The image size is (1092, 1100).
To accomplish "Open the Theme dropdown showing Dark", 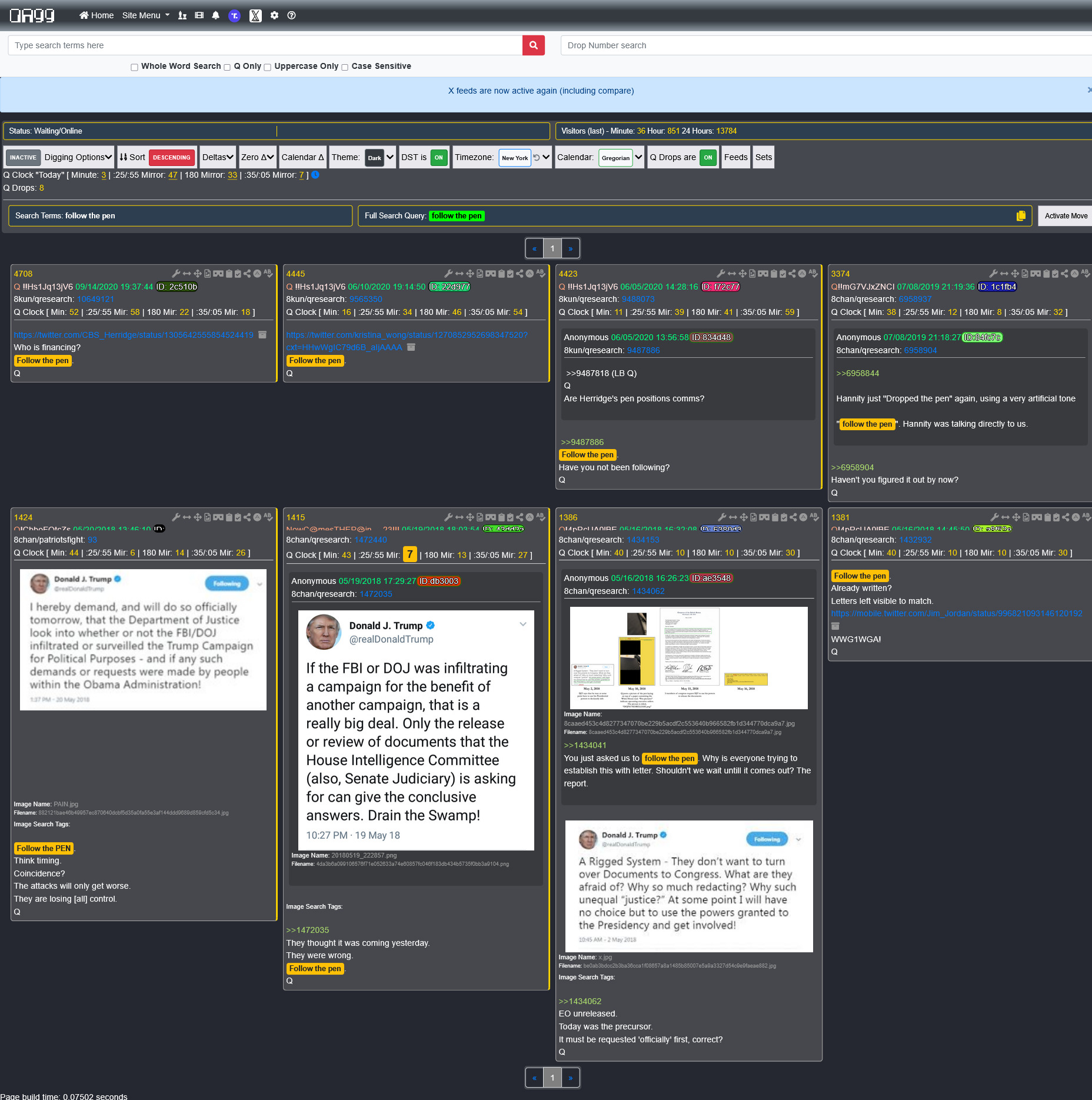I will [379, 158].
